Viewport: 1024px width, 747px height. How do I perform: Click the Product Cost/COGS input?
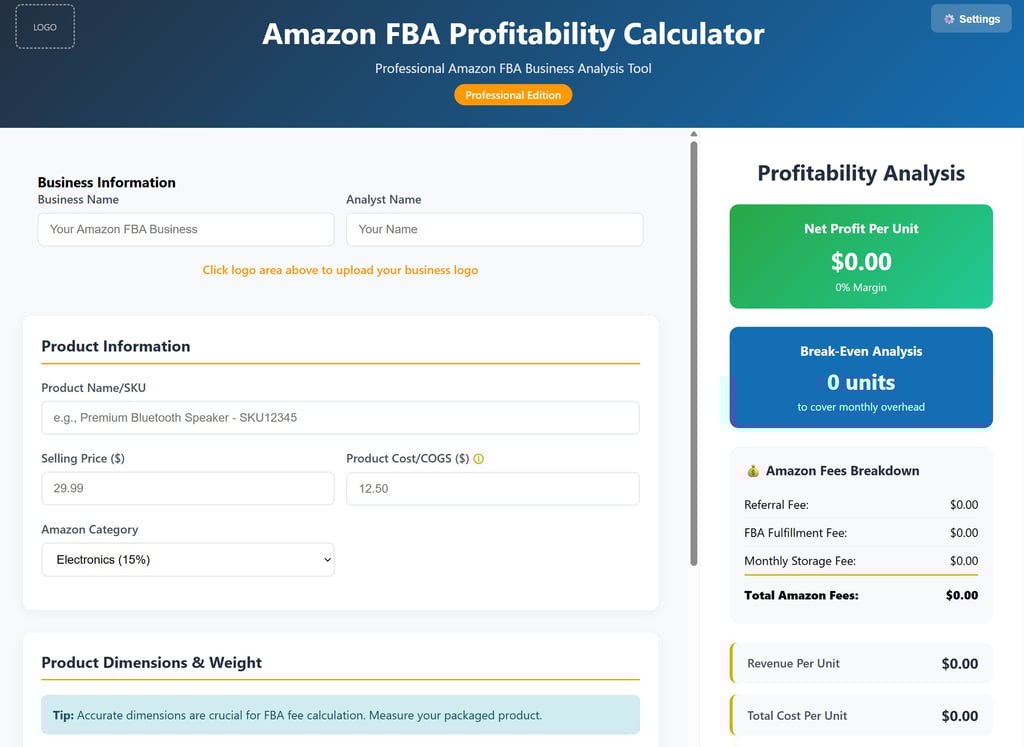[x=492, y=489]
